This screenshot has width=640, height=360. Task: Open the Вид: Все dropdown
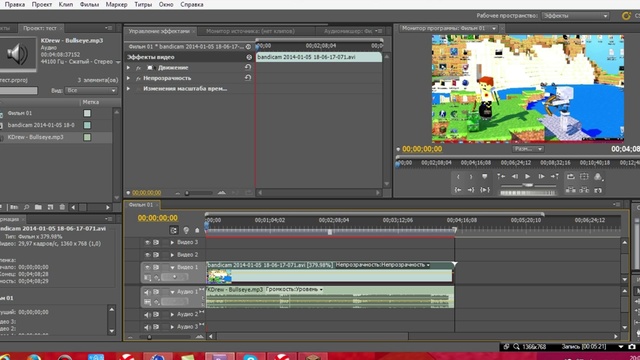click(91, 90)
